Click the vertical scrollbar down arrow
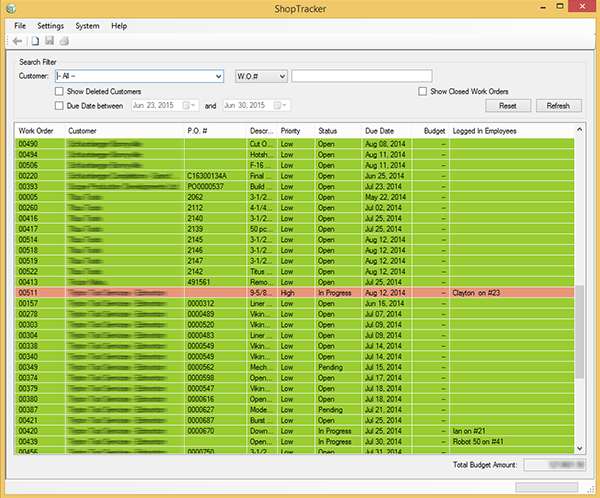 (577, 447)
